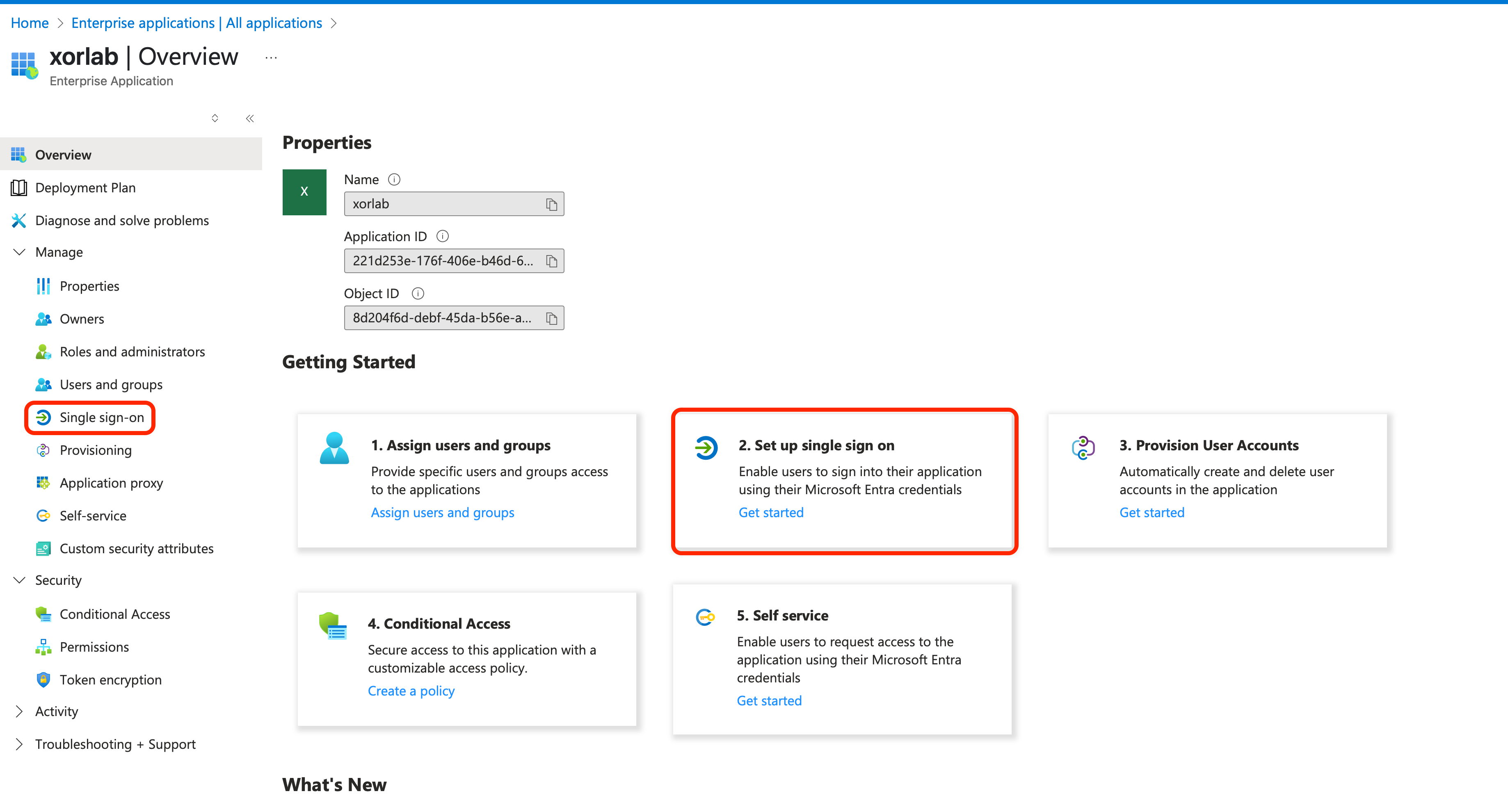
Task: Open Roles and administrators
Action: point(133,351)
